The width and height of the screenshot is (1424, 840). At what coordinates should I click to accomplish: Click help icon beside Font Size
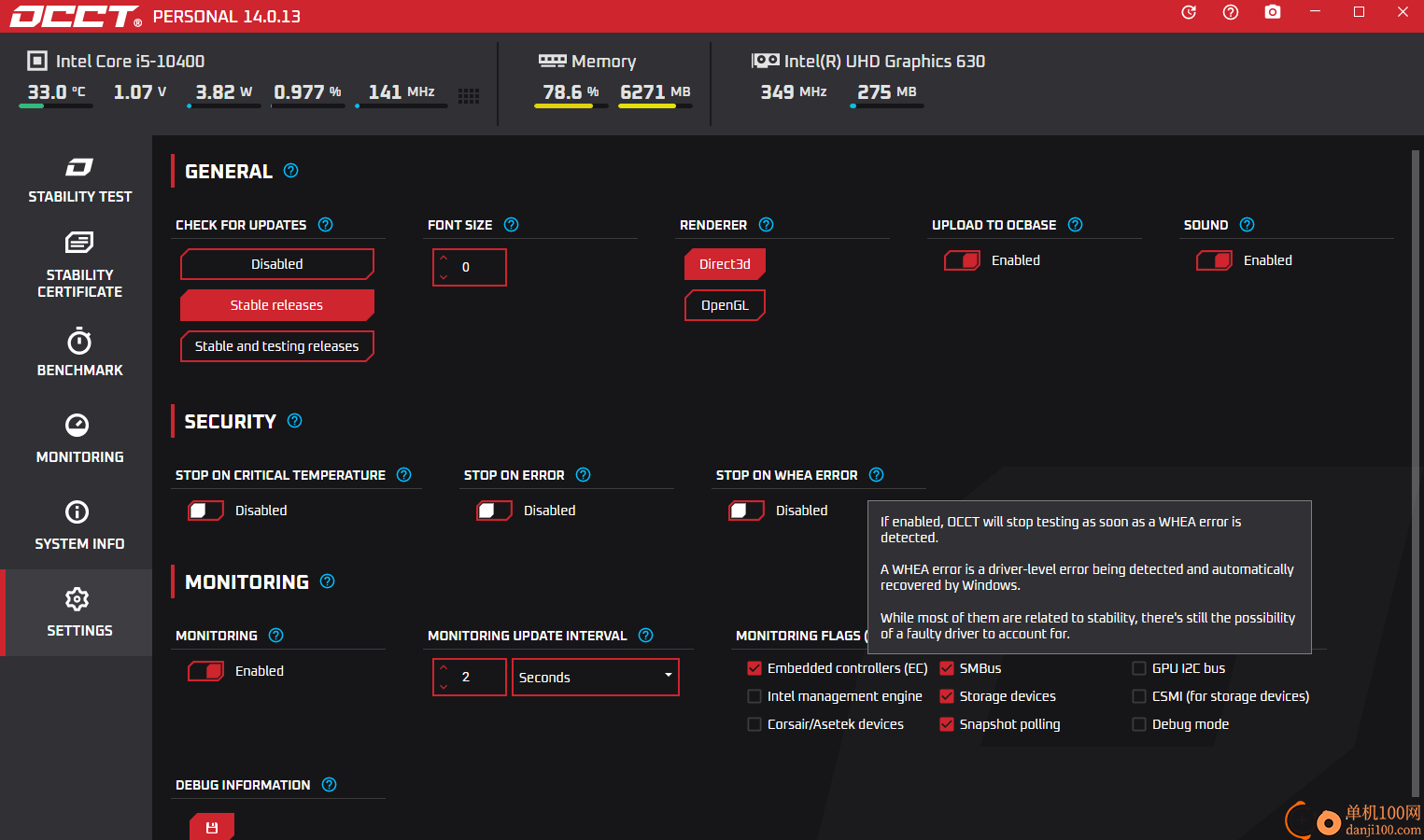coord(511,224)
